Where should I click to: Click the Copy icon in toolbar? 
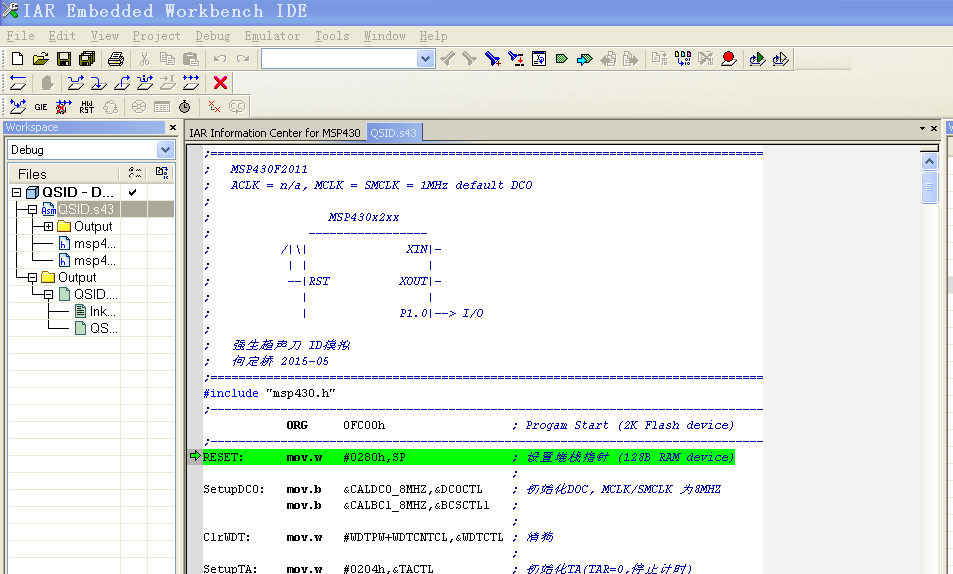click(167, 59)
